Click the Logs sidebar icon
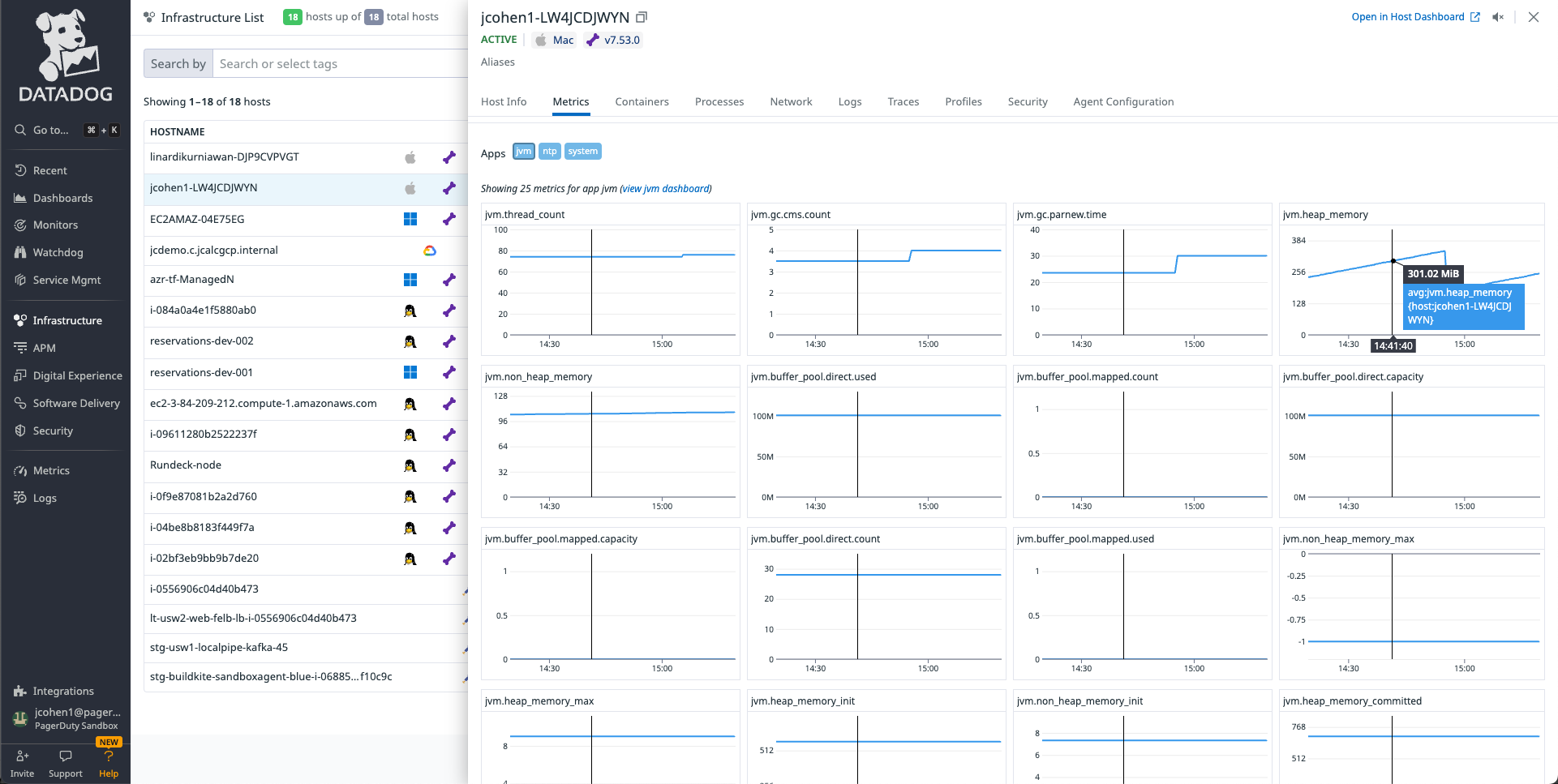This screenshot has height=784, width=1558. click(20, 498)
